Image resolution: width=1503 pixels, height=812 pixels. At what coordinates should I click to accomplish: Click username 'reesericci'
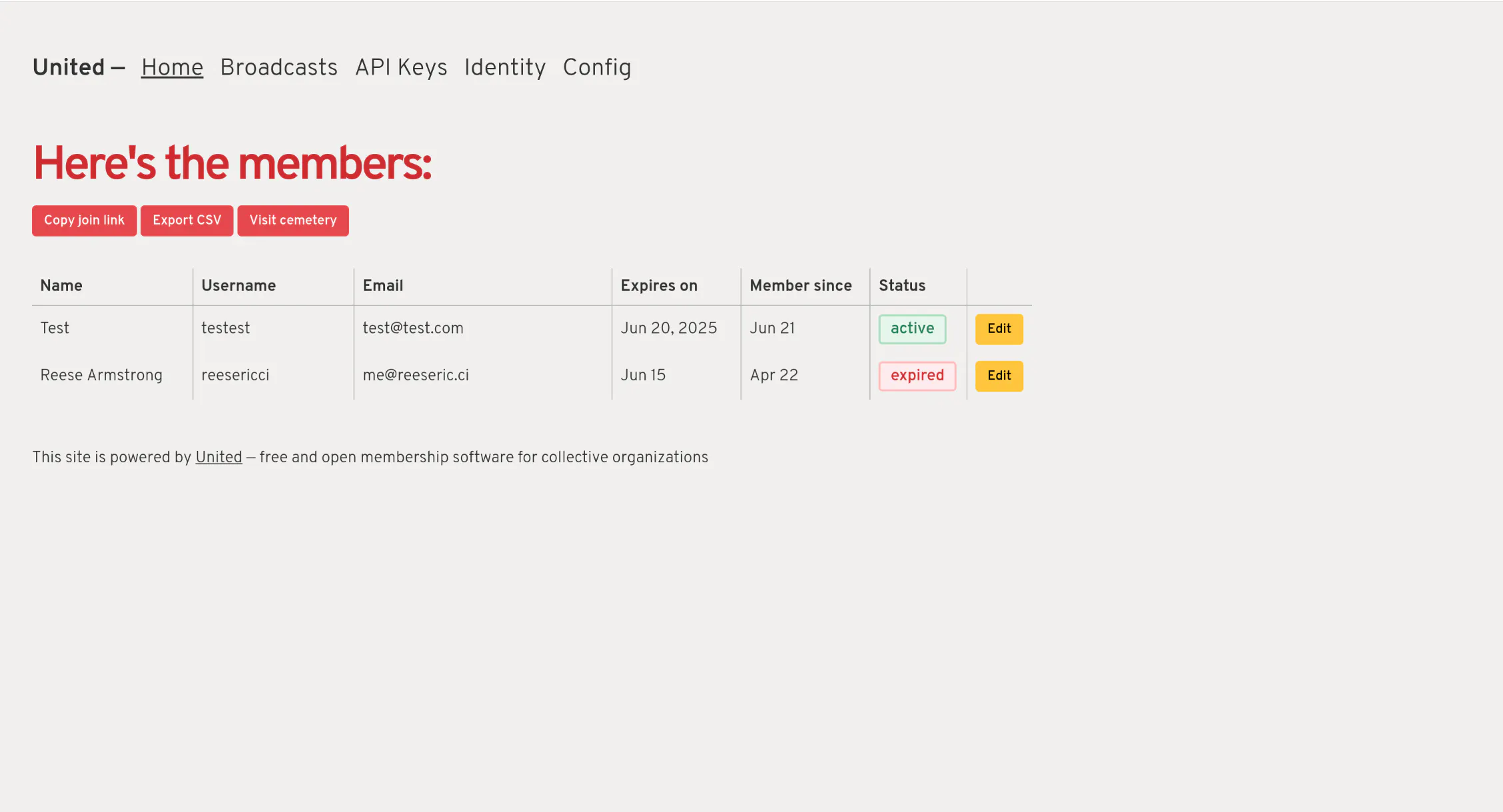[235, 376]
